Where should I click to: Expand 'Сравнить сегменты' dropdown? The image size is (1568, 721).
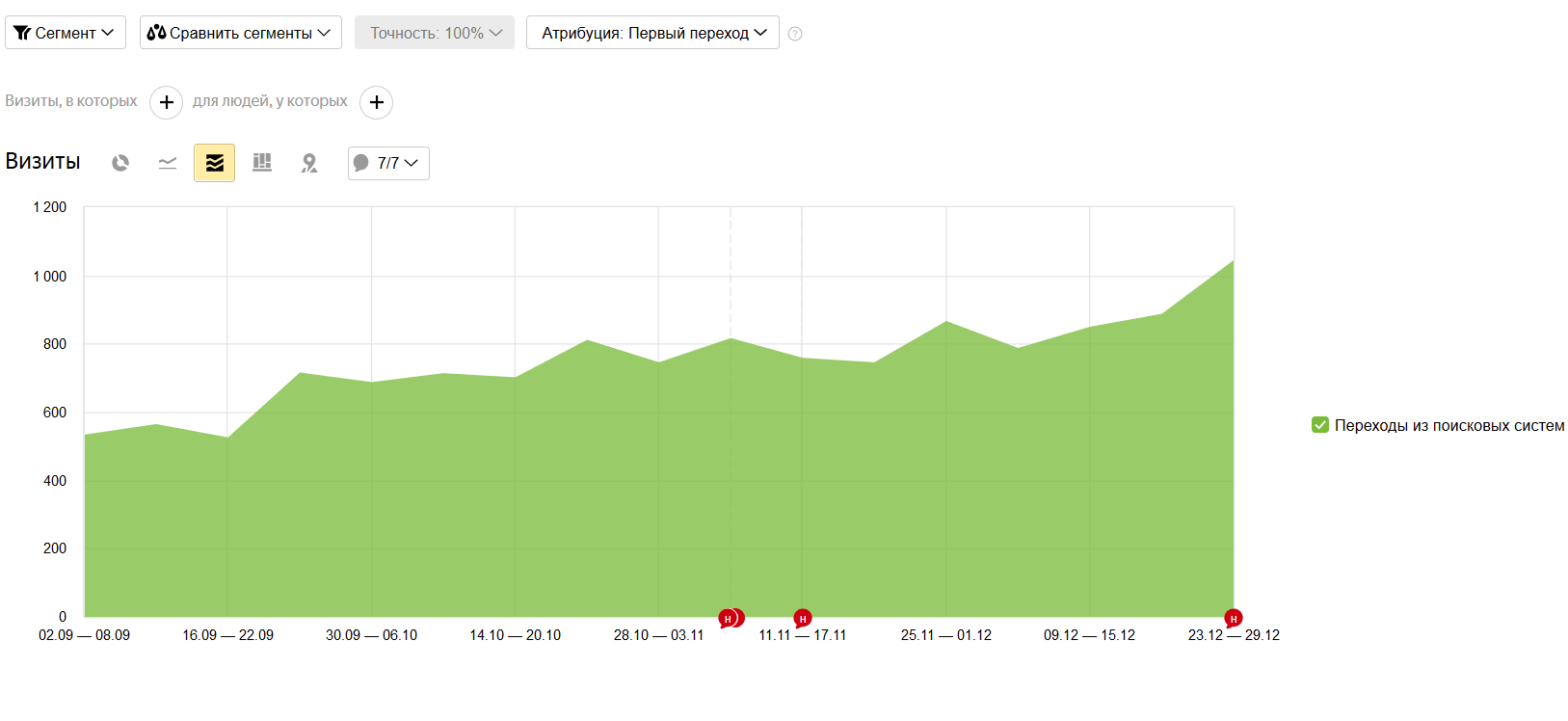click(240, 33)
